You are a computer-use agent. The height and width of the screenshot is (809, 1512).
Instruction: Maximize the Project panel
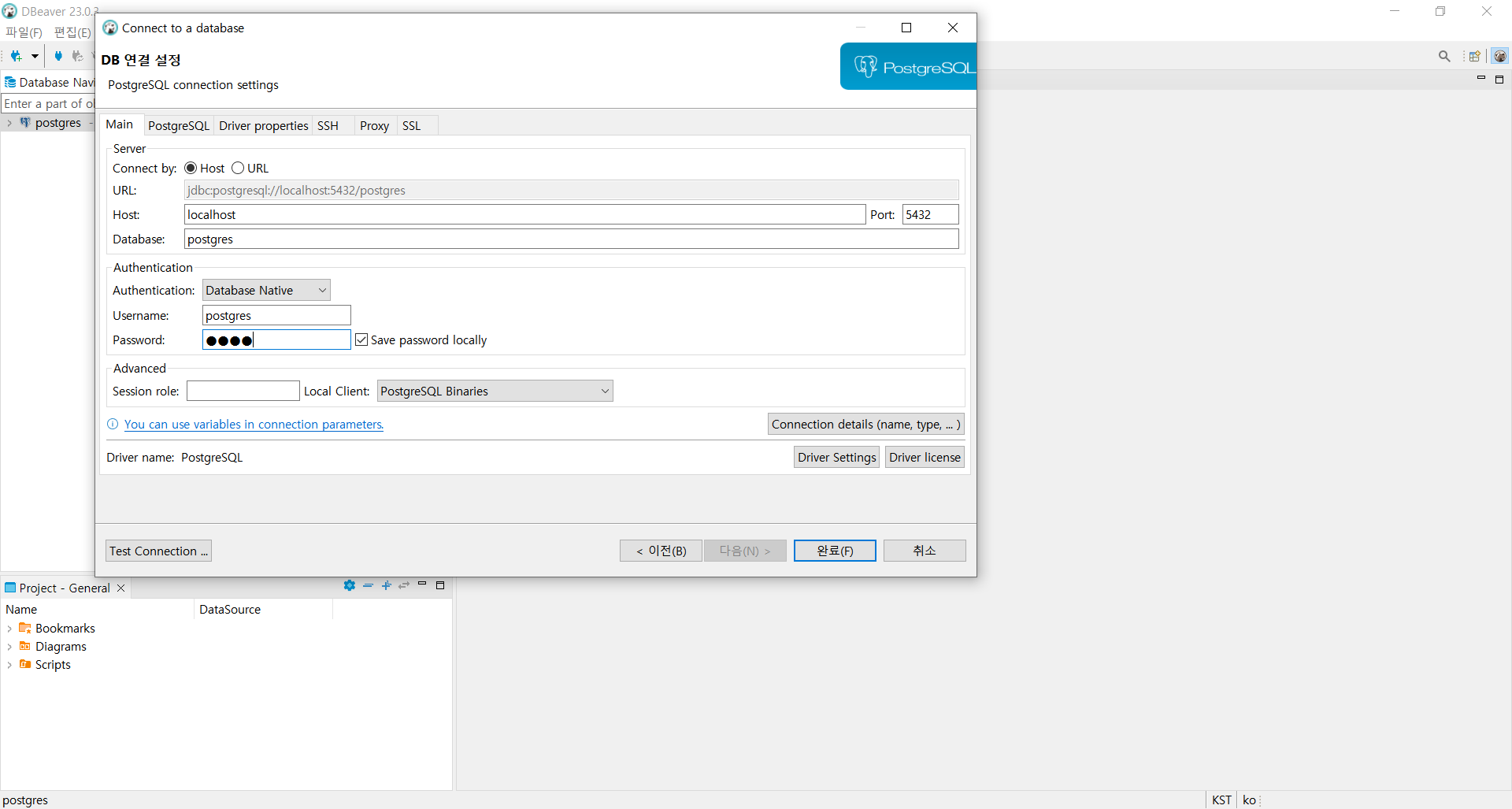440,585
